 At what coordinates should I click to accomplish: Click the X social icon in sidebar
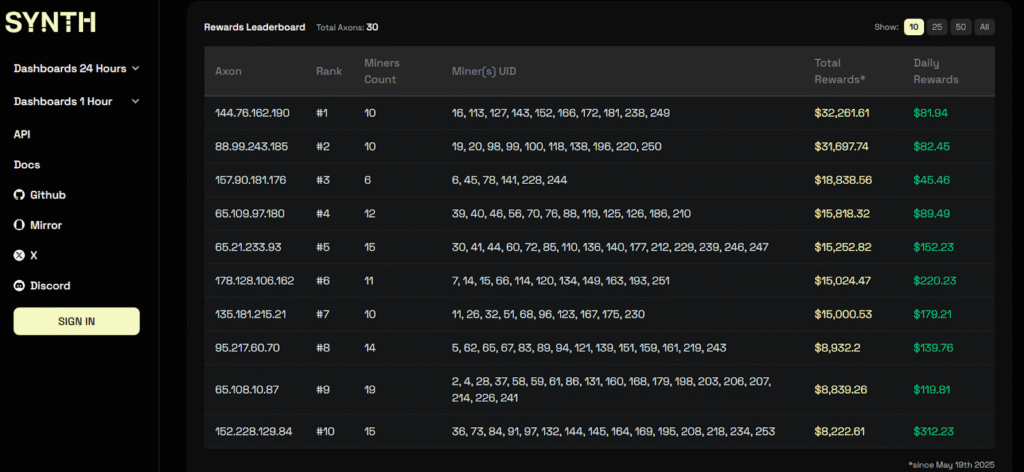coord(19,255)
